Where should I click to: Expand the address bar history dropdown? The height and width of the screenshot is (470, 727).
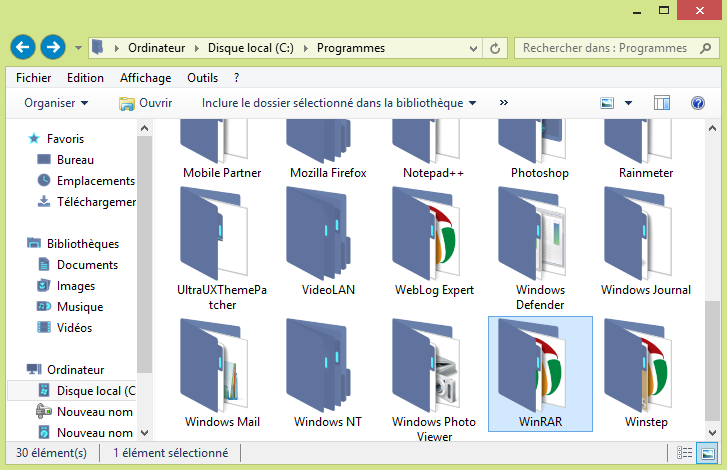click(473, 48)
